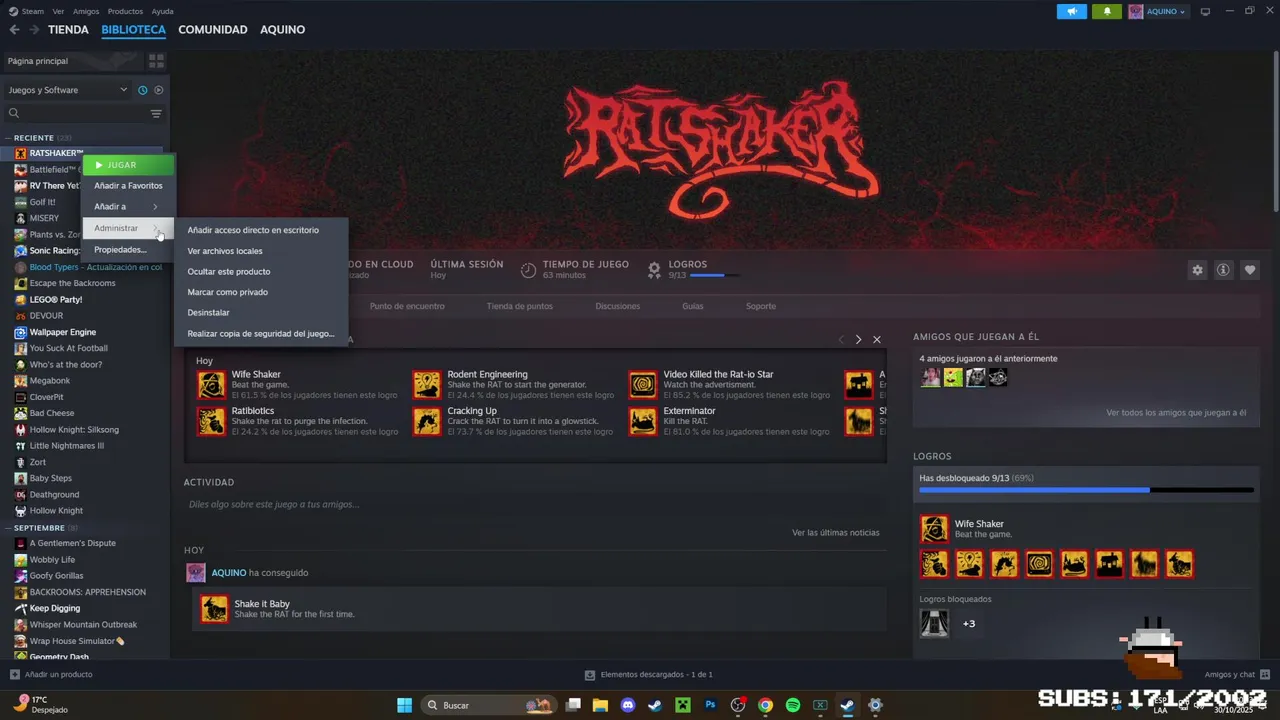
Task: Open Amigos y chat panel
Action: tap(1237, 675)
